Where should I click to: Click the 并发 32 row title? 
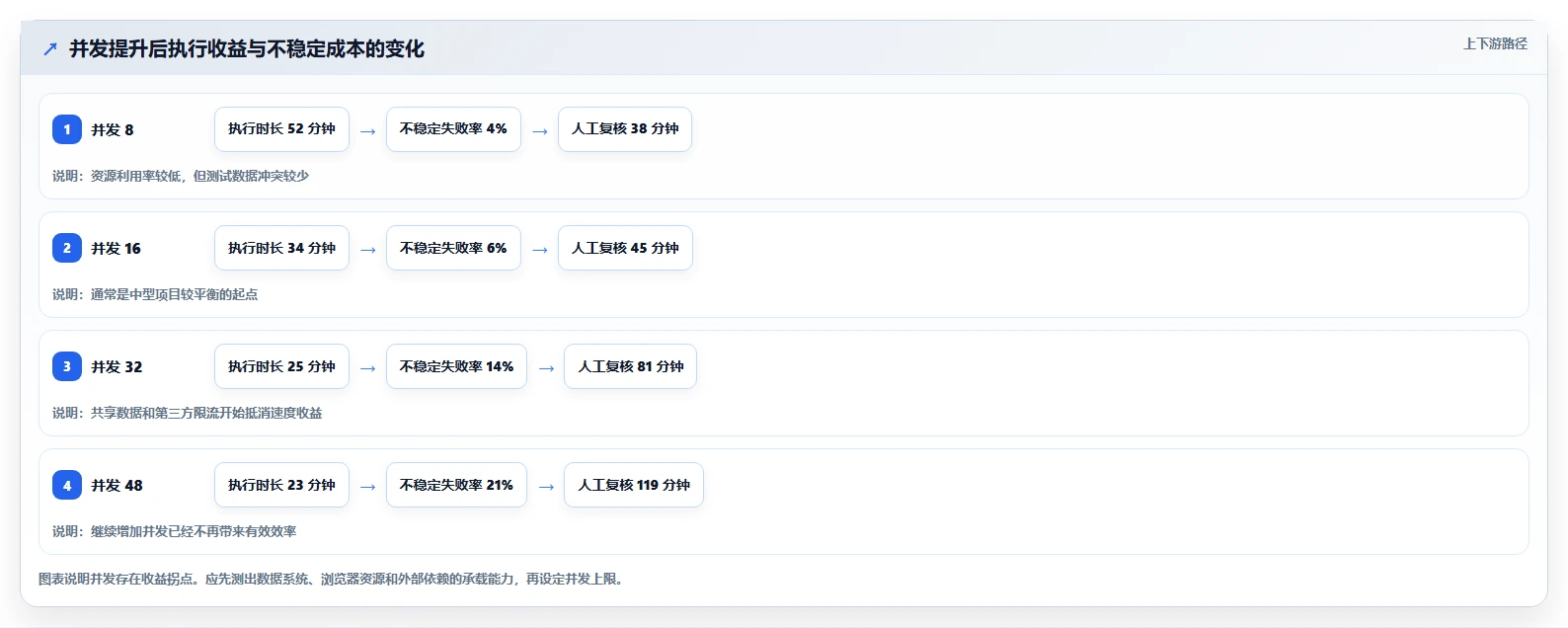click(117, 367)
